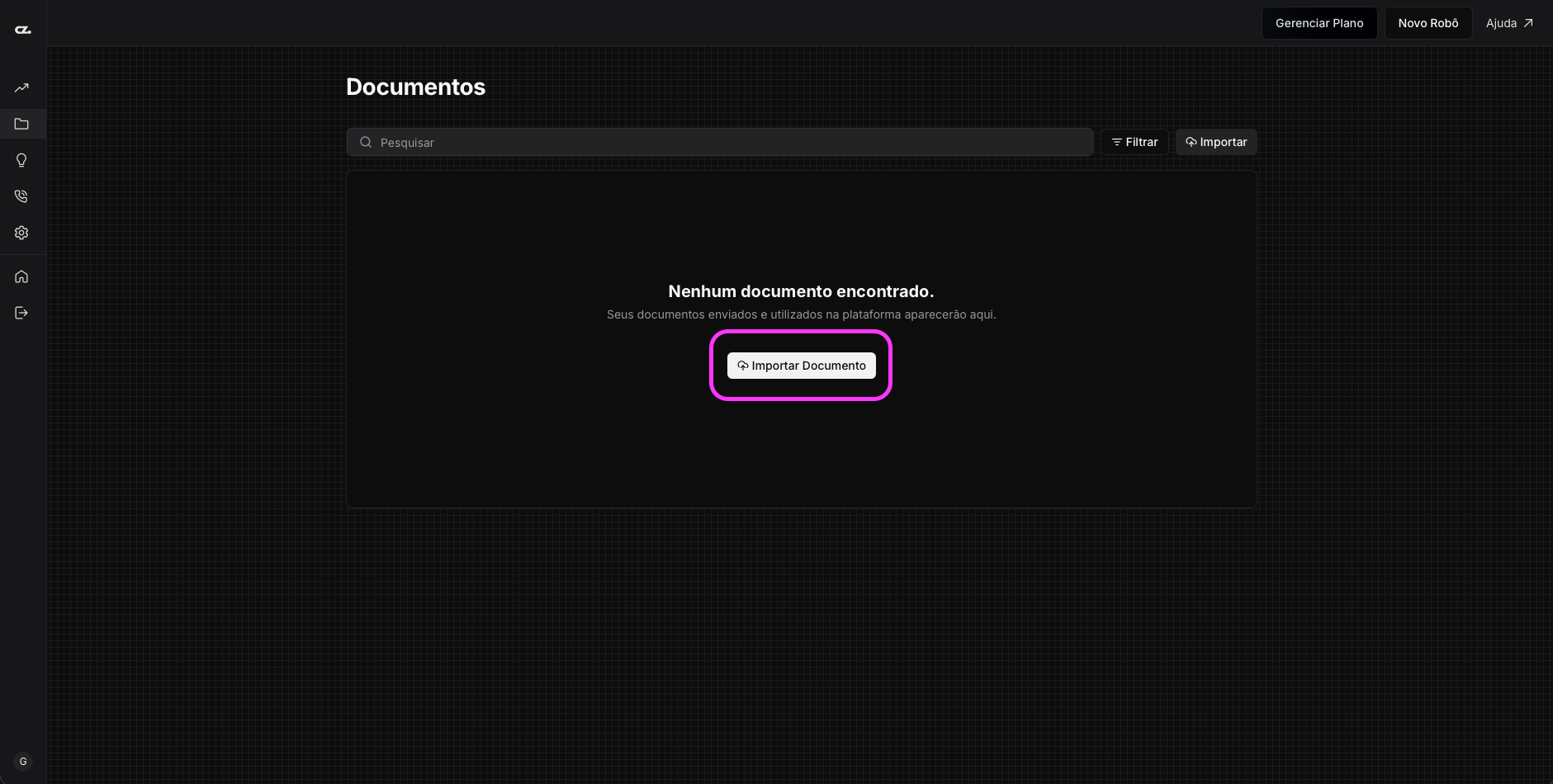Go home using the house icon
The image size is (1553, 784).
pos(21,276)
